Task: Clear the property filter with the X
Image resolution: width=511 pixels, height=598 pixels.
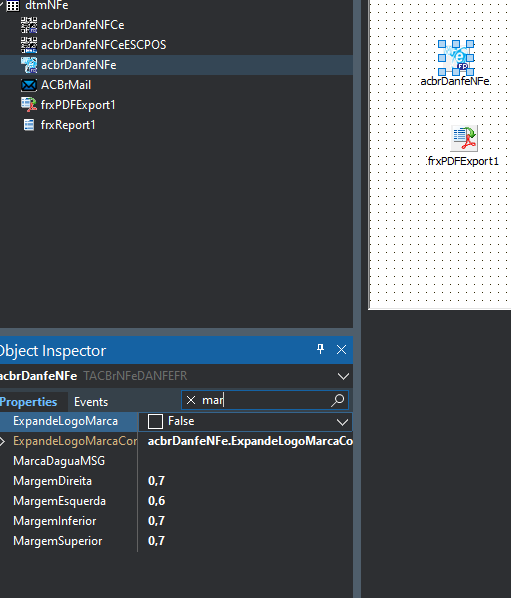Action: point(191,400)
